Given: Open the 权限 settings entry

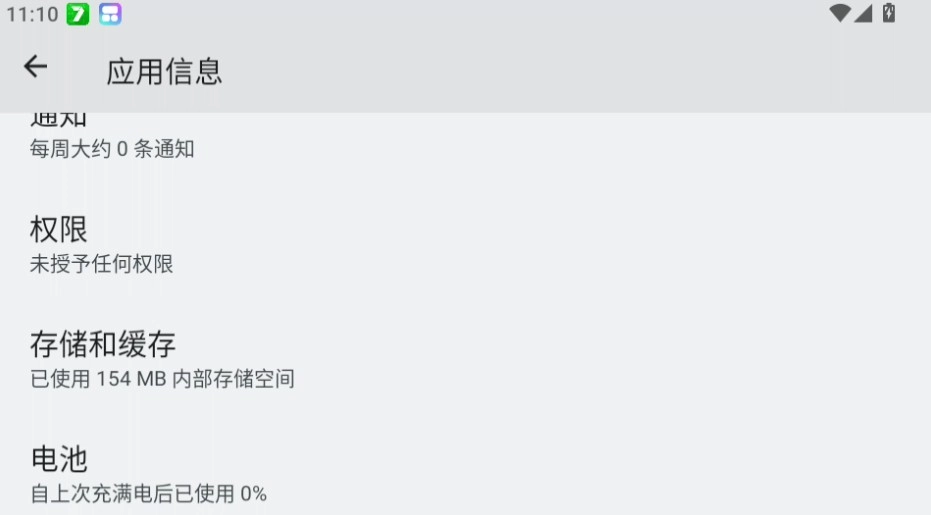Looking at the screenshot, I should 59,229.
